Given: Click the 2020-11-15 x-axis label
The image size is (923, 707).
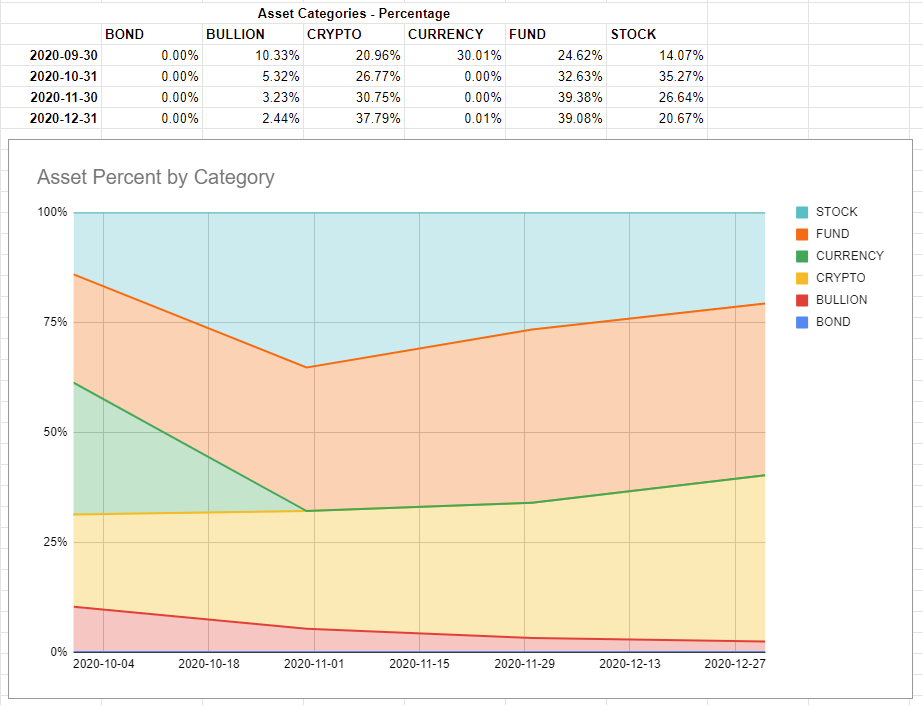Looking at the screenshot, I should [x=419, y=663].
